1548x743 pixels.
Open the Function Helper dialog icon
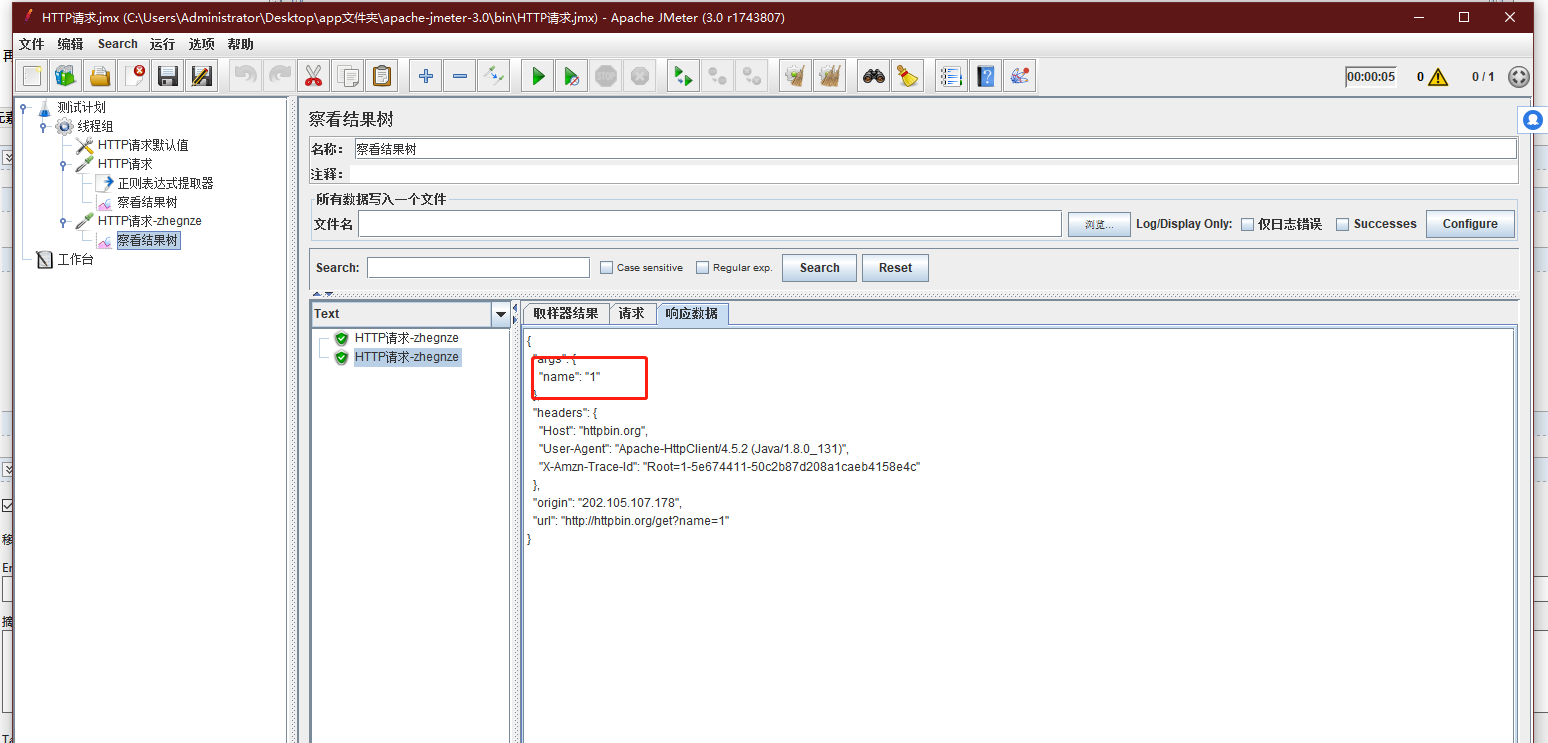(951, 76)
